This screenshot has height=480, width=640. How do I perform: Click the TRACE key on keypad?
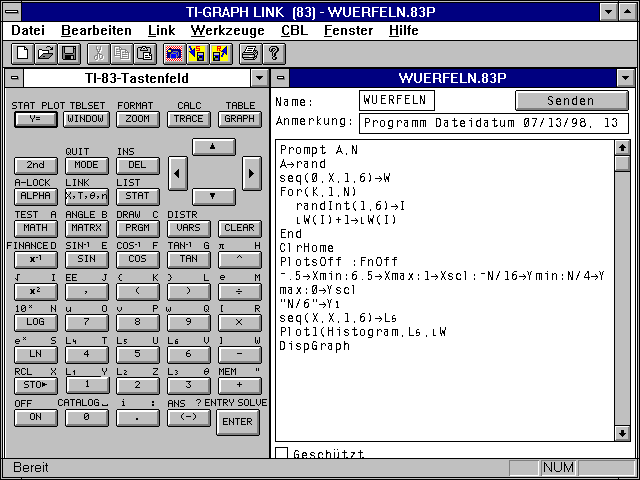point(189,119)
